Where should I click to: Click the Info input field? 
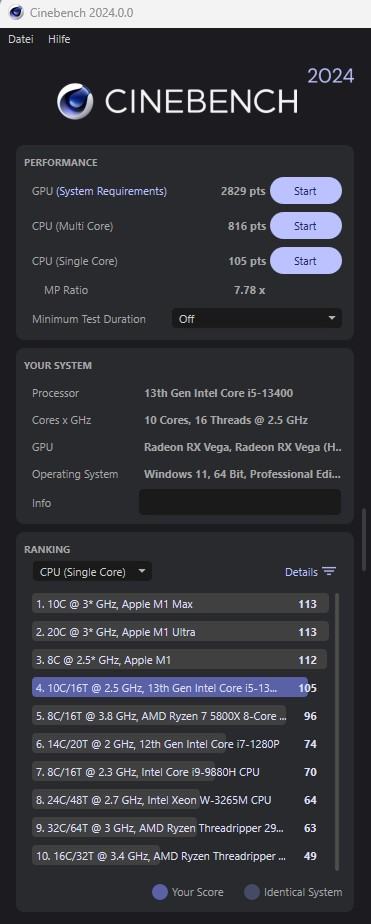240,502
